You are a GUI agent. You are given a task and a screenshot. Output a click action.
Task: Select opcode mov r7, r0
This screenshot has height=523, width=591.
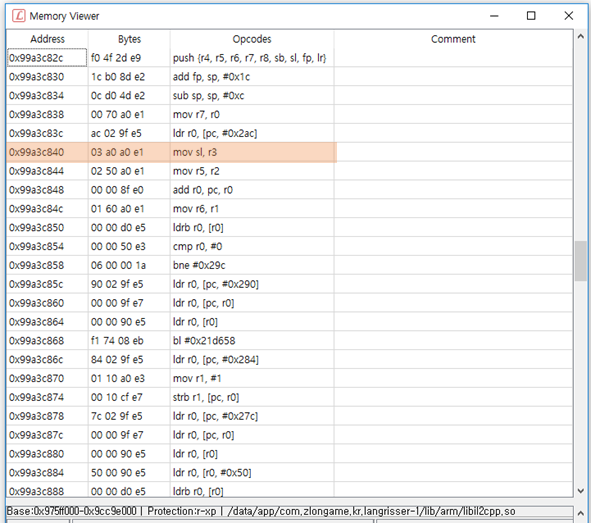[196, 115]
